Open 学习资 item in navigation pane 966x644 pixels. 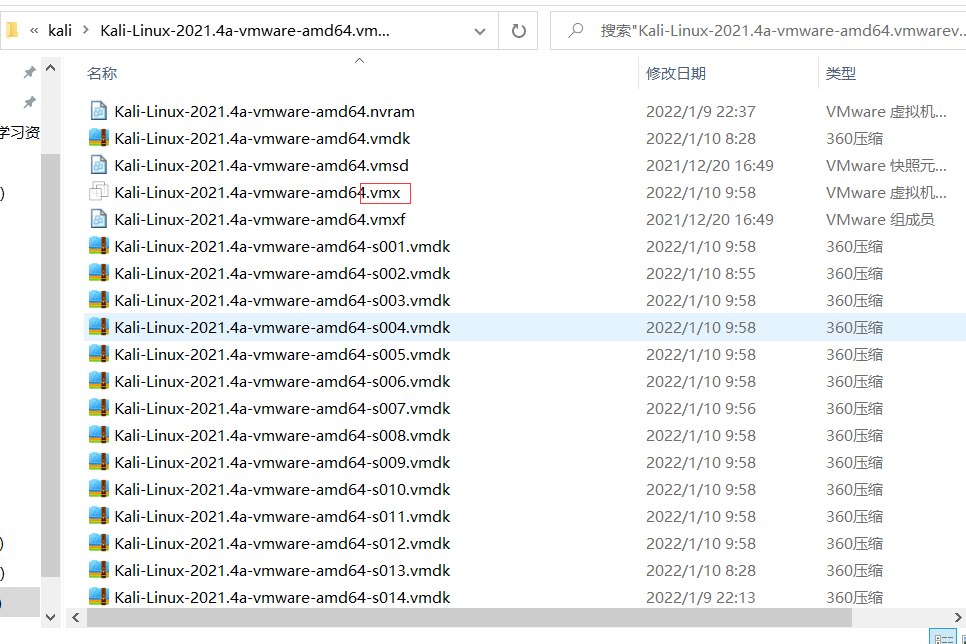20,132
